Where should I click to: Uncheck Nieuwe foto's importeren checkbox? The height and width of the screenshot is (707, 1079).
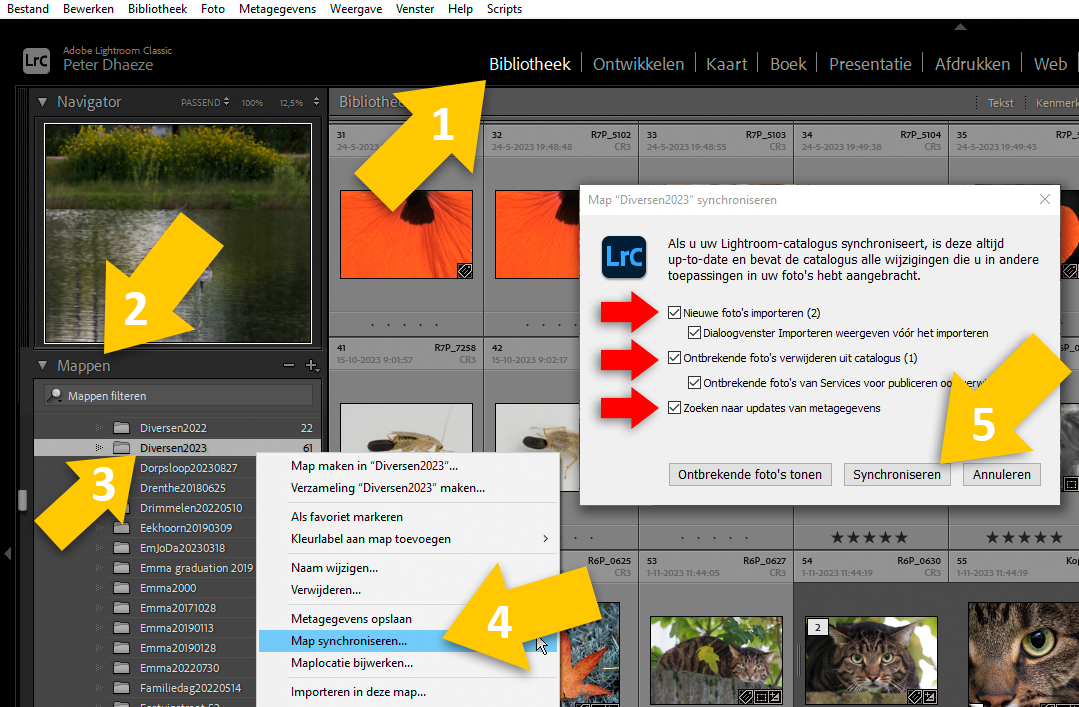[x=674, y=313]
